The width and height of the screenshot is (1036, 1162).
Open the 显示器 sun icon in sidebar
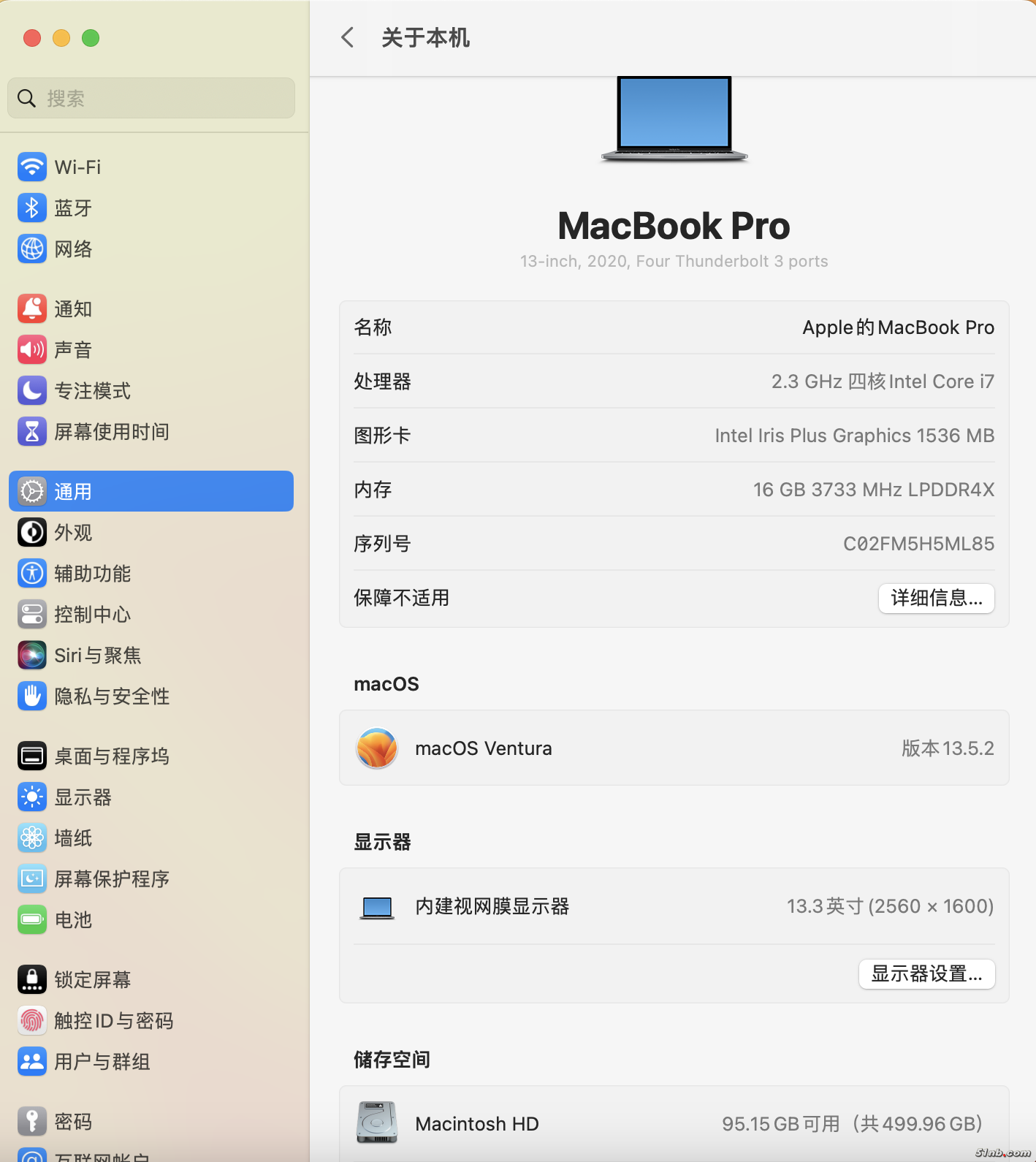[x=32, y=797]
